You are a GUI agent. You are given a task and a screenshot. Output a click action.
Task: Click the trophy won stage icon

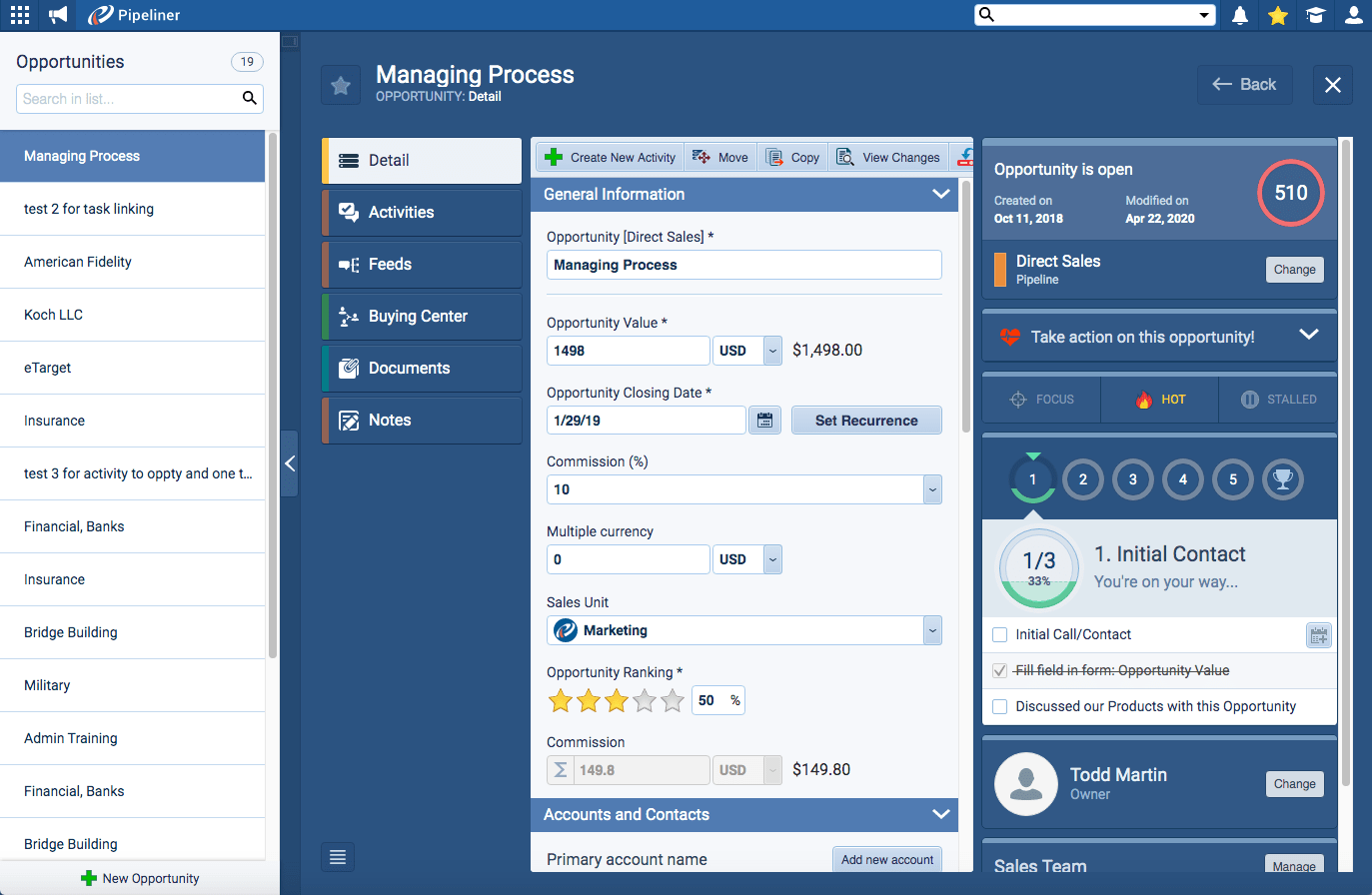click(x=1282, y=479)
